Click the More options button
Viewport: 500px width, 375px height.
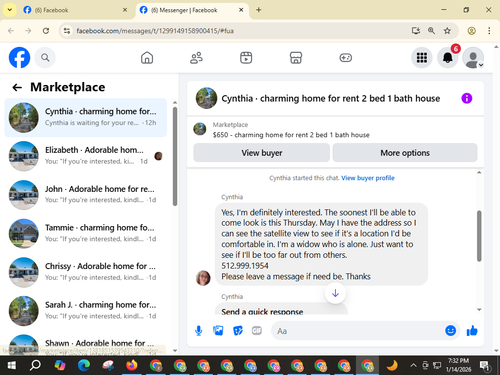coord(405,153)
